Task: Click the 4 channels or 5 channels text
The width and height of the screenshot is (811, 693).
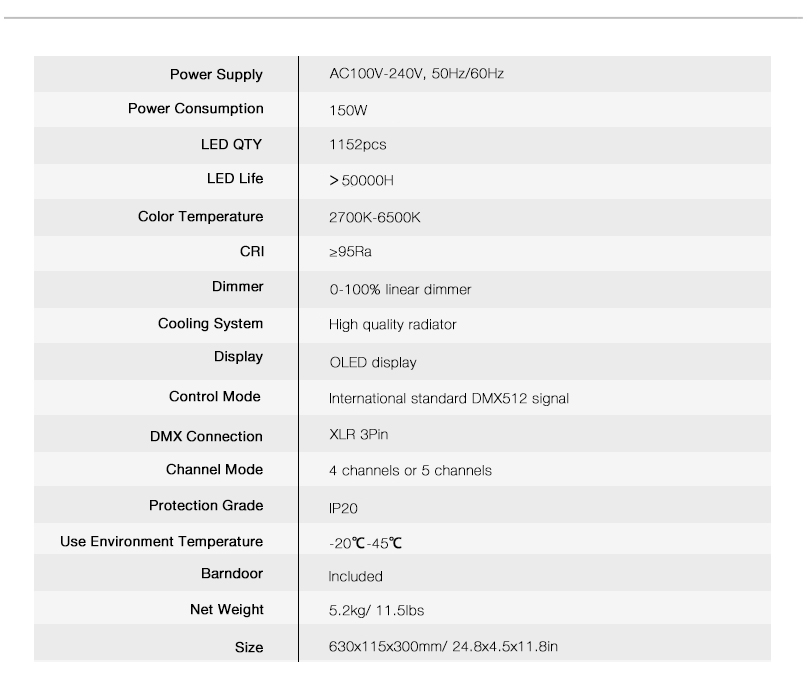Action: [410, 471]
